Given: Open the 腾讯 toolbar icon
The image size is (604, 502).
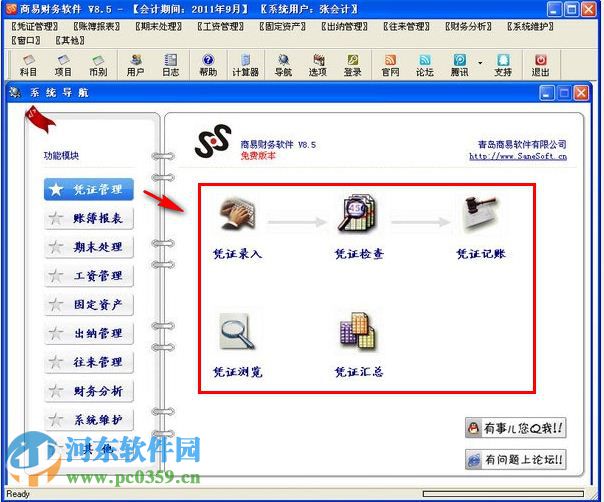Looking at the screenshot, I should (460, 65).
